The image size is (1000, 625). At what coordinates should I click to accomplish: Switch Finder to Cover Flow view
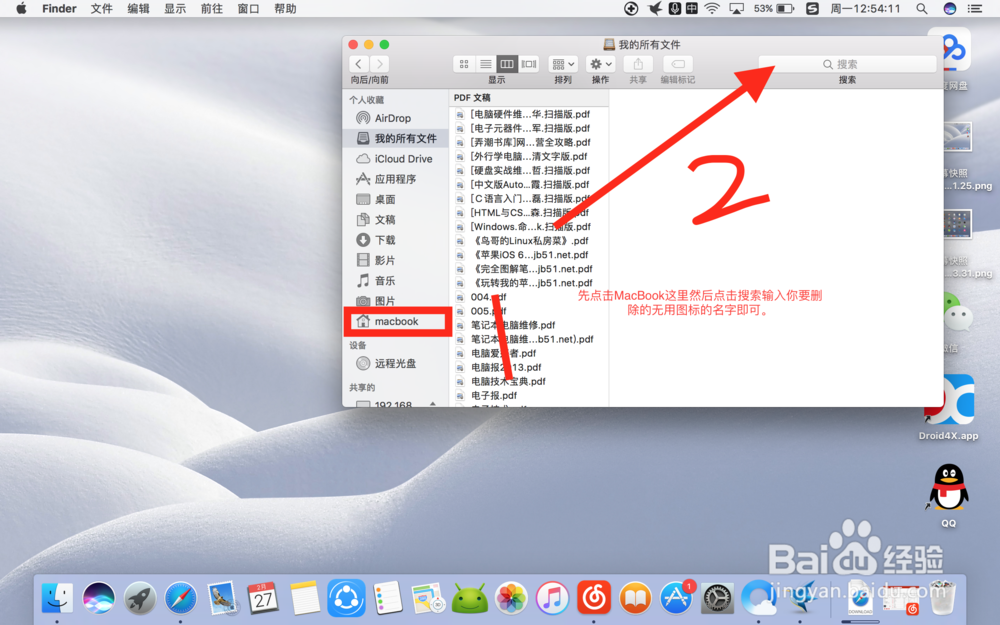point(529,64)
